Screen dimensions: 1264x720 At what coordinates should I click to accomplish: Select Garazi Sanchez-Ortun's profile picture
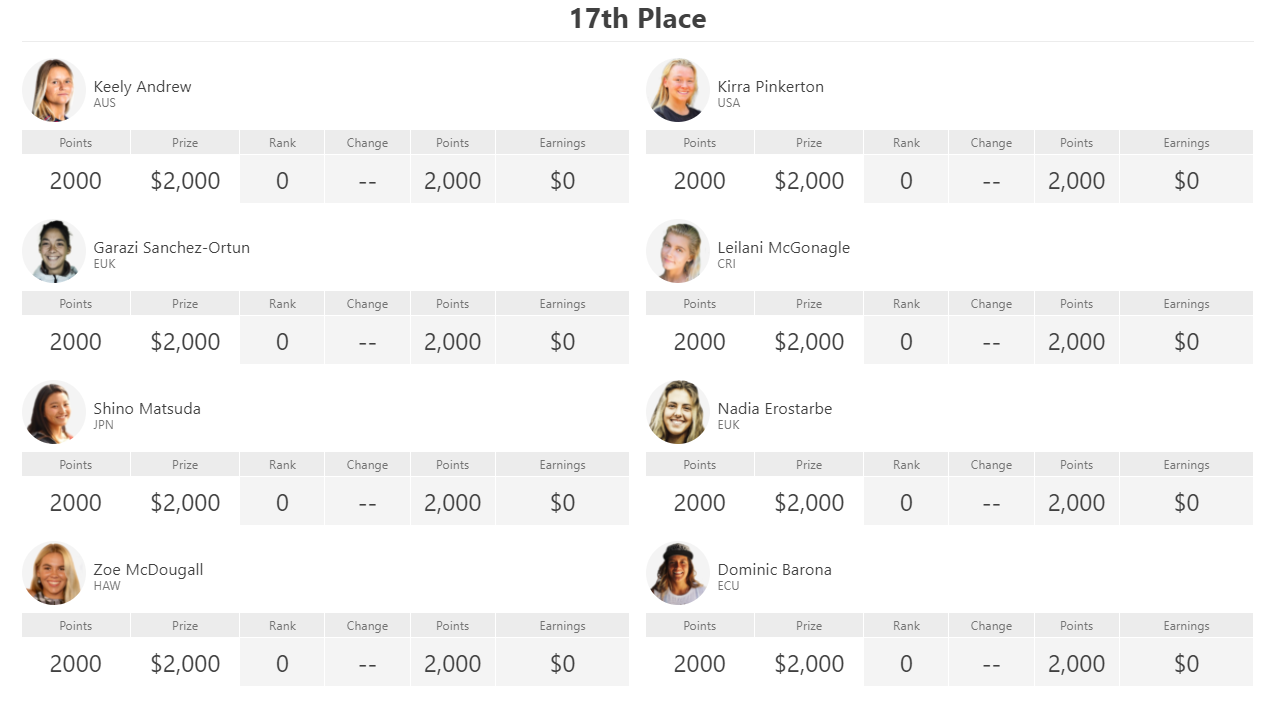[54, 251]
